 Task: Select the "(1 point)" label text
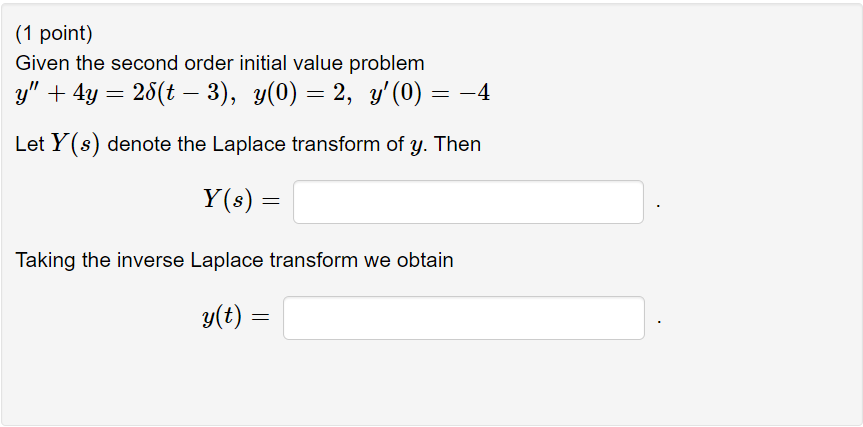tap(54, 34)
